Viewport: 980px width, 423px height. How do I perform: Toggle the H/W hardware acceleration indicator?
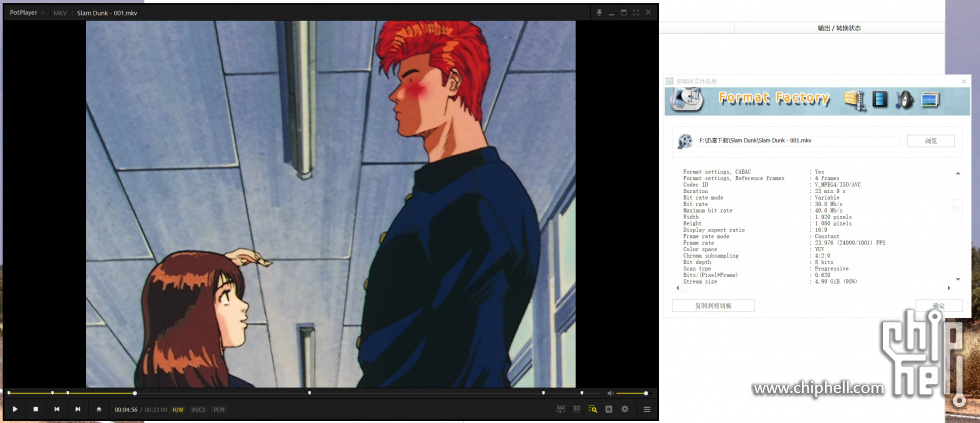click(178, 410)
